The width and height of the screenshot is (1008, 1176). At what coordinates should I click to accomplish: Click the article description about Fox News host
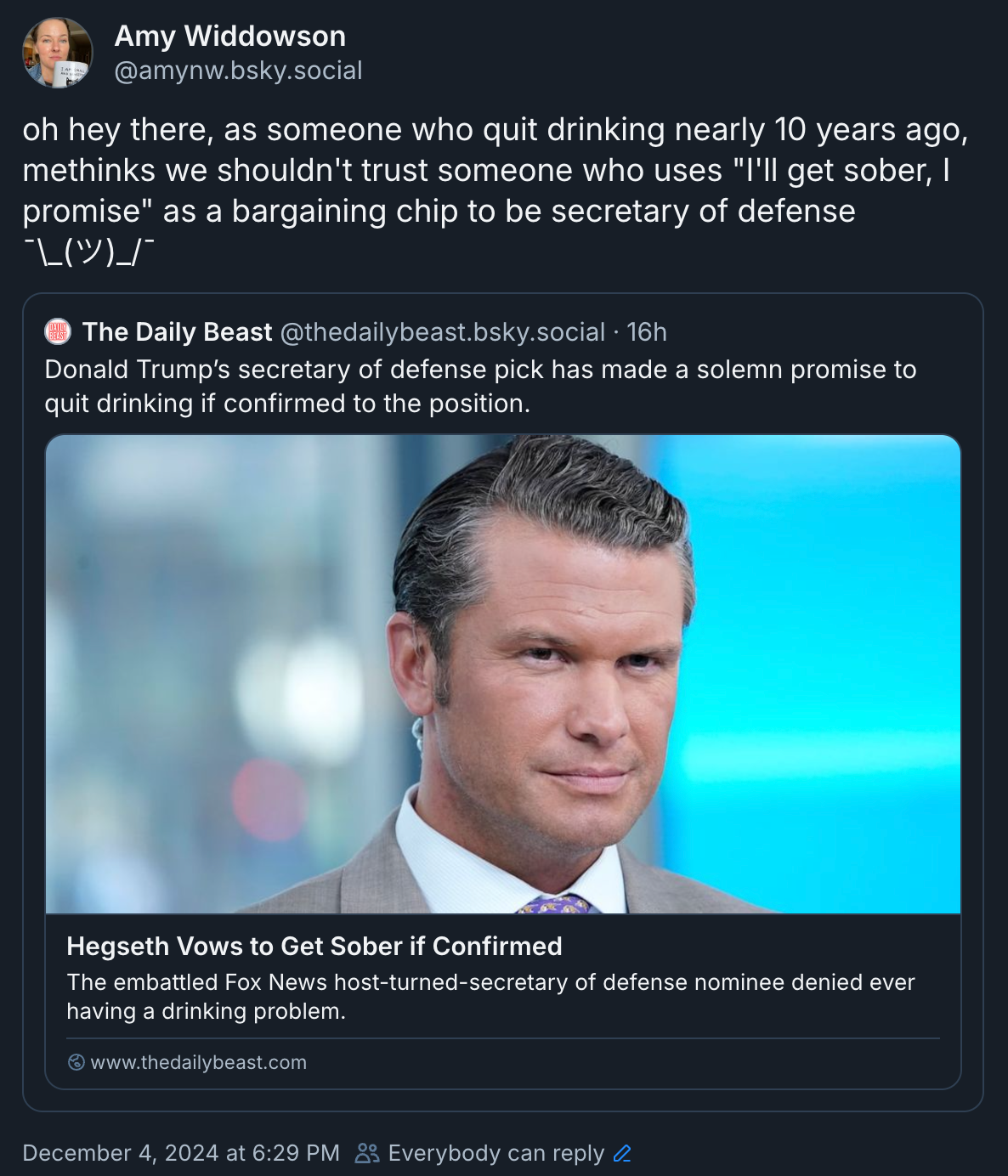tap(490, 997)
